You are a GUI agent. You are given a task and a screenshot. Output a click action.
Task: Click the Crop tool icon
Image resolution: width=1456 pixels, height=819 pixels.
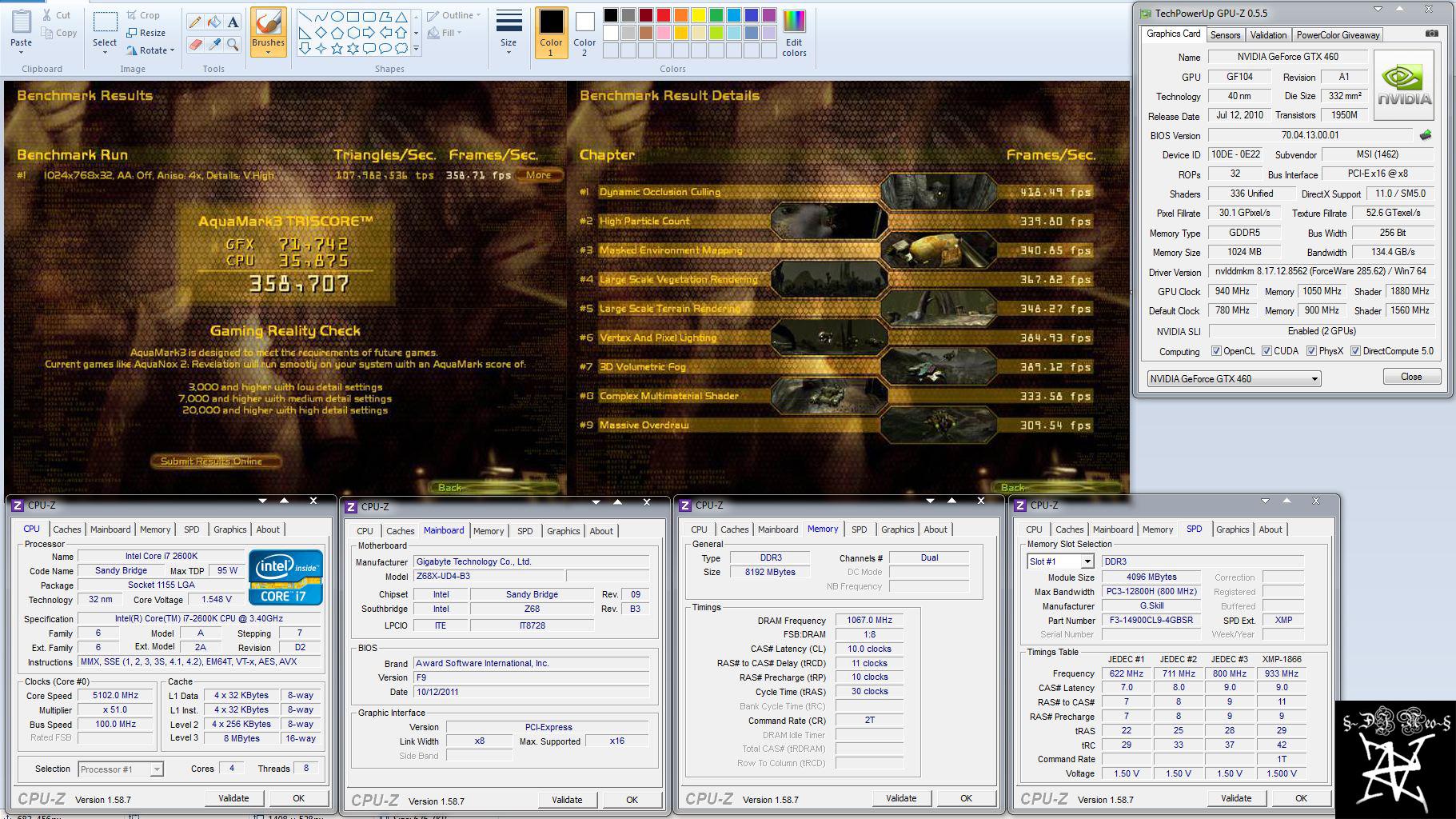pos(132,15)
